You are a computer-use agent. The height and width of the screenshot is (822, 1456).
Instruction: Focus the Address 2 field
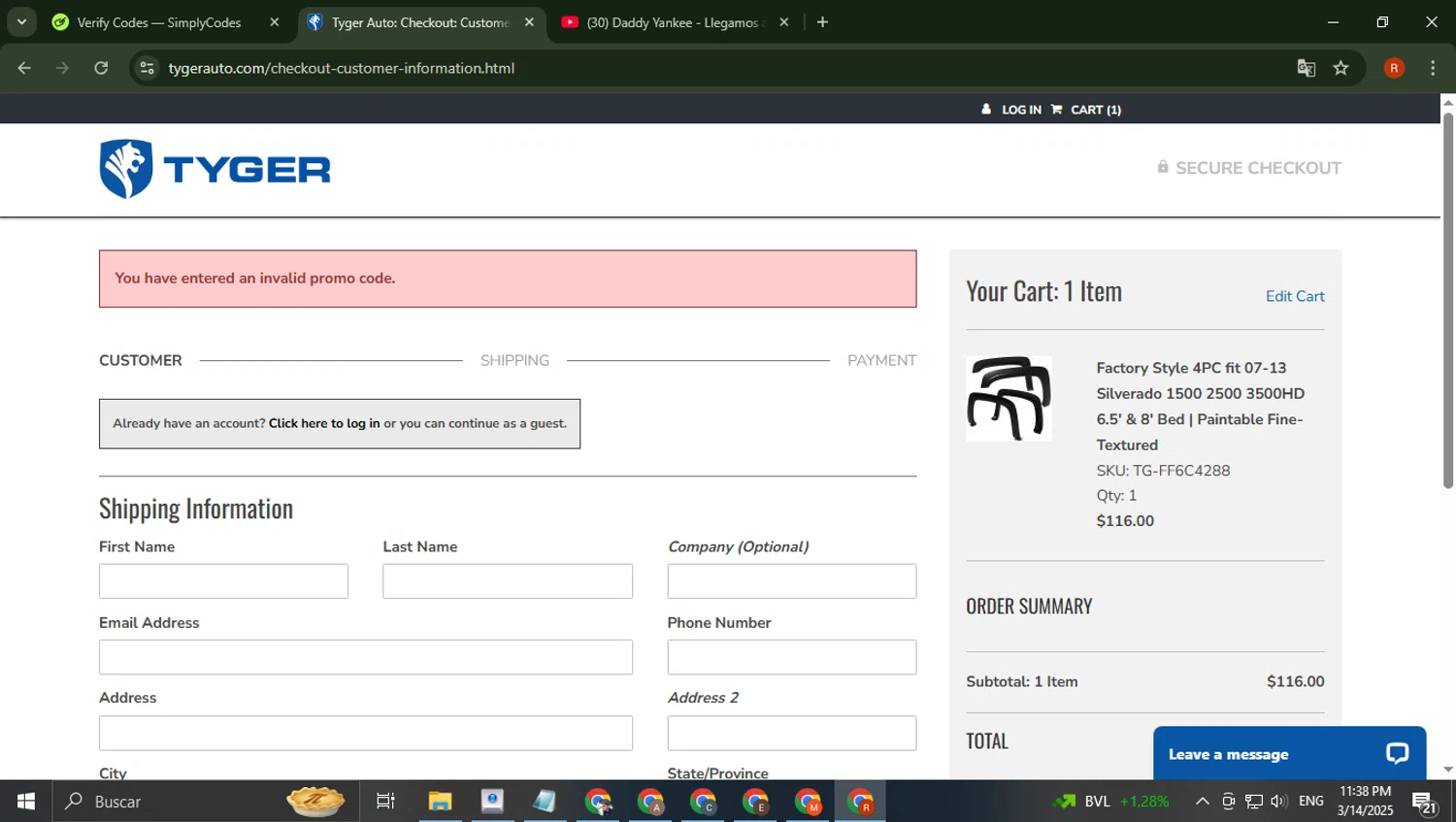point(792,733)
